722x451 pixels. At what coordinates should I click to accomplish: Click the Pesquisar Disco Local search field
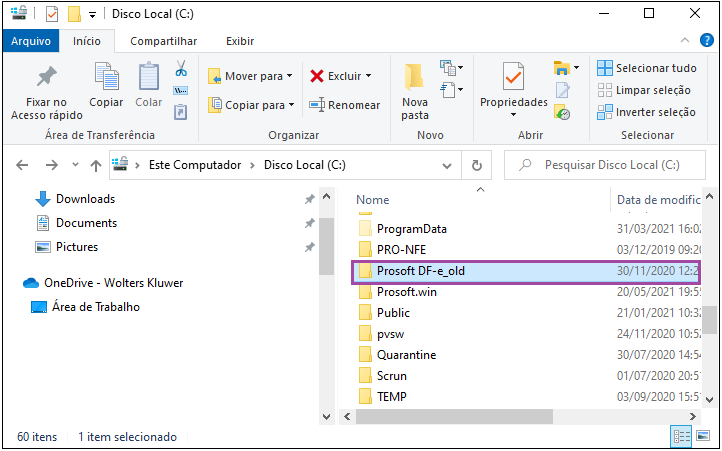pos(605,165)
